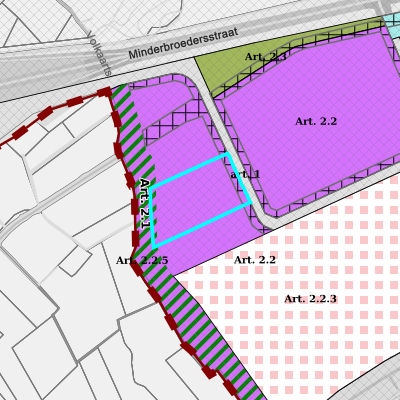Screen dimensions: 400x400
Task: Click the Art. 2.2.3 label
Action: tap(310, 299)
